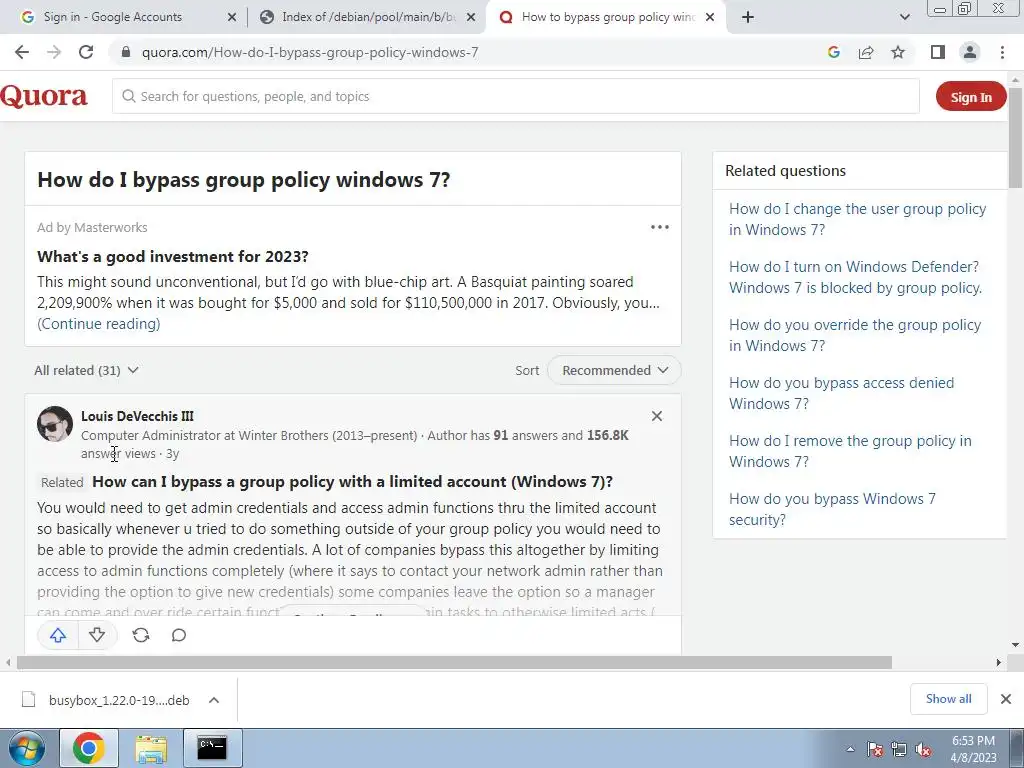1024x768 pixels.
Task: Close the Quora tab
Action: [711, 18]
